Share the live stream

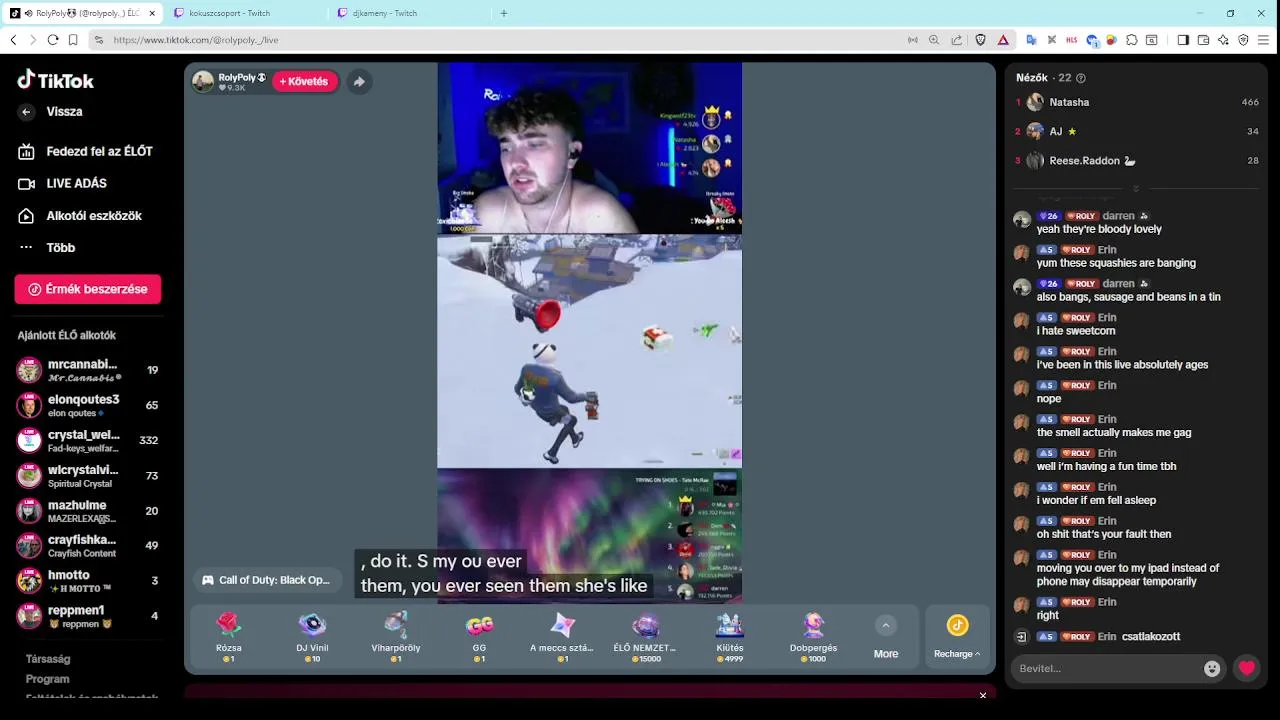(359, 82)
